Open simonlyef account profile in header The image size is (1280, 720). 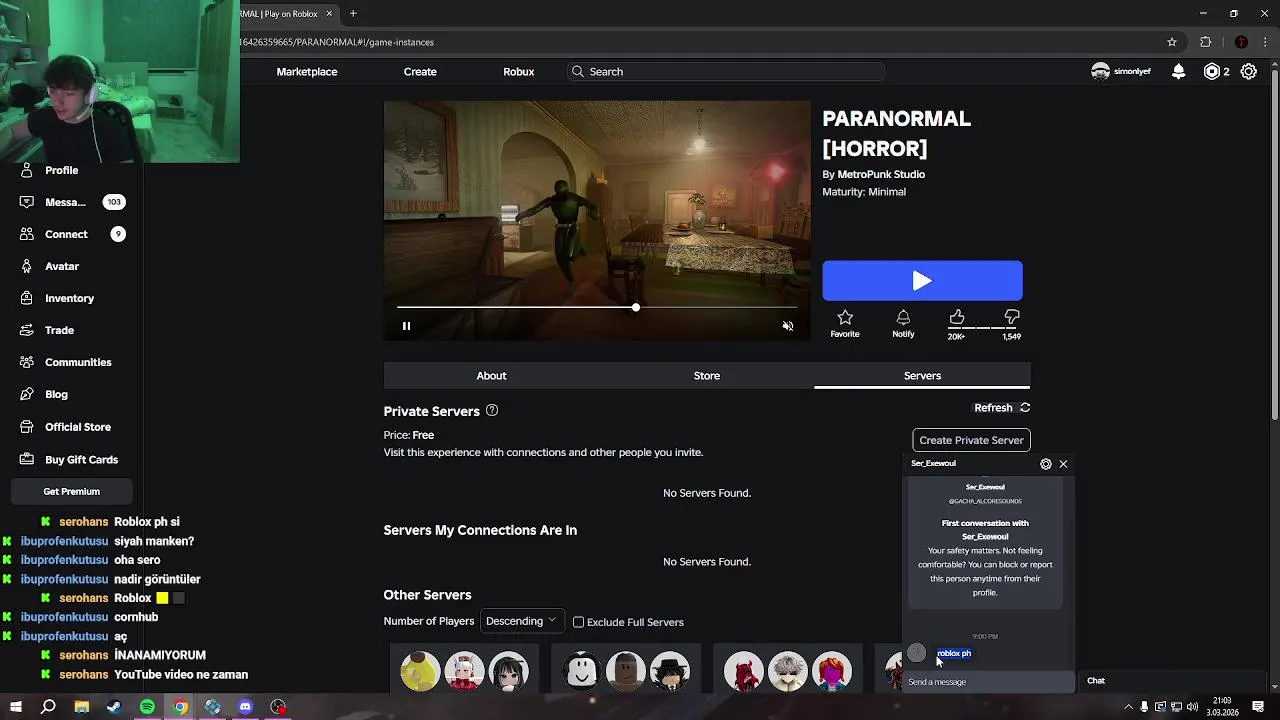(1121, 71)
